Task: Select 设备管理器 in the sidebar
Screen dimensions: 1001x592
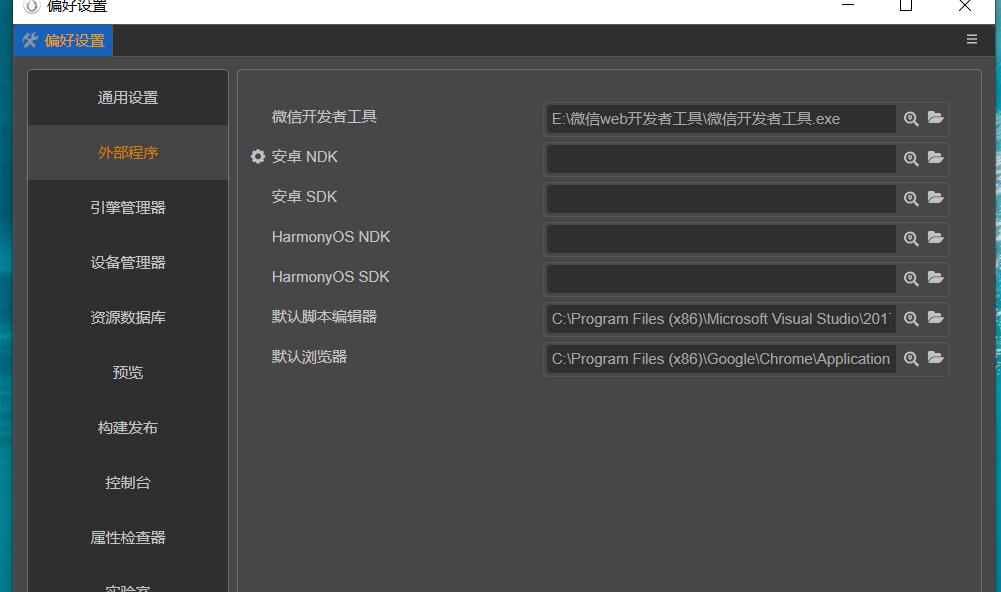Action: pyautogui.click(x=127, y=262)
